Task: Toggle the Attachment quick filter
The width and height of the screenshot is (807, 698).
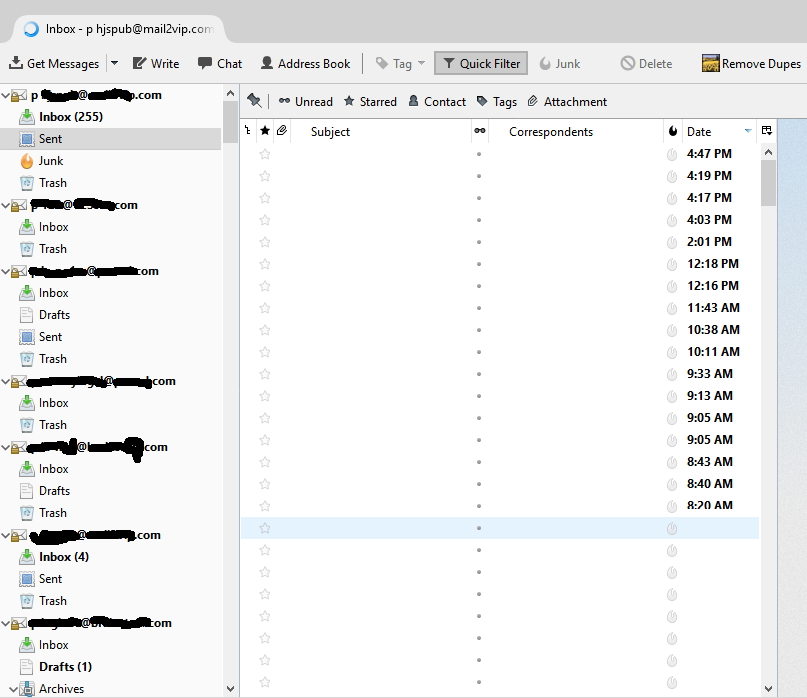Action: click(567, 101)
